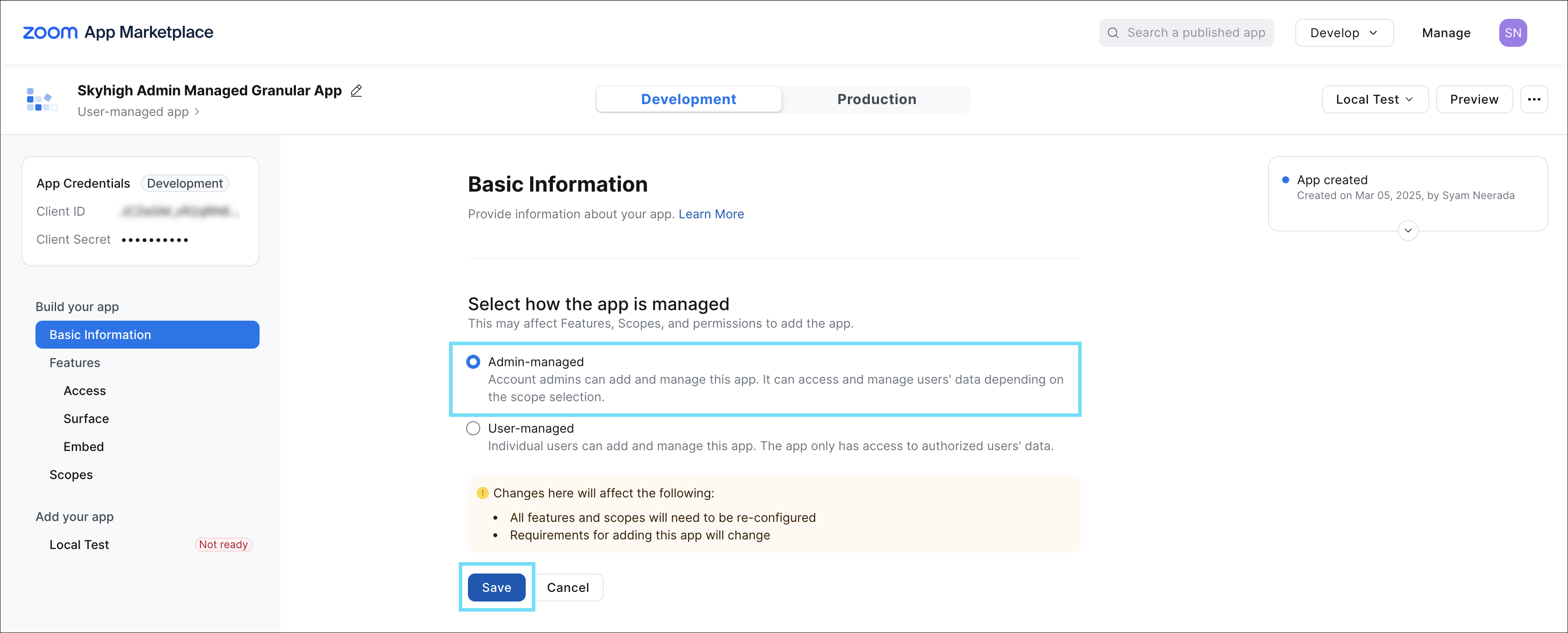
Task: Open Scopes in the sidebar
Action: [x=71, y=475]
